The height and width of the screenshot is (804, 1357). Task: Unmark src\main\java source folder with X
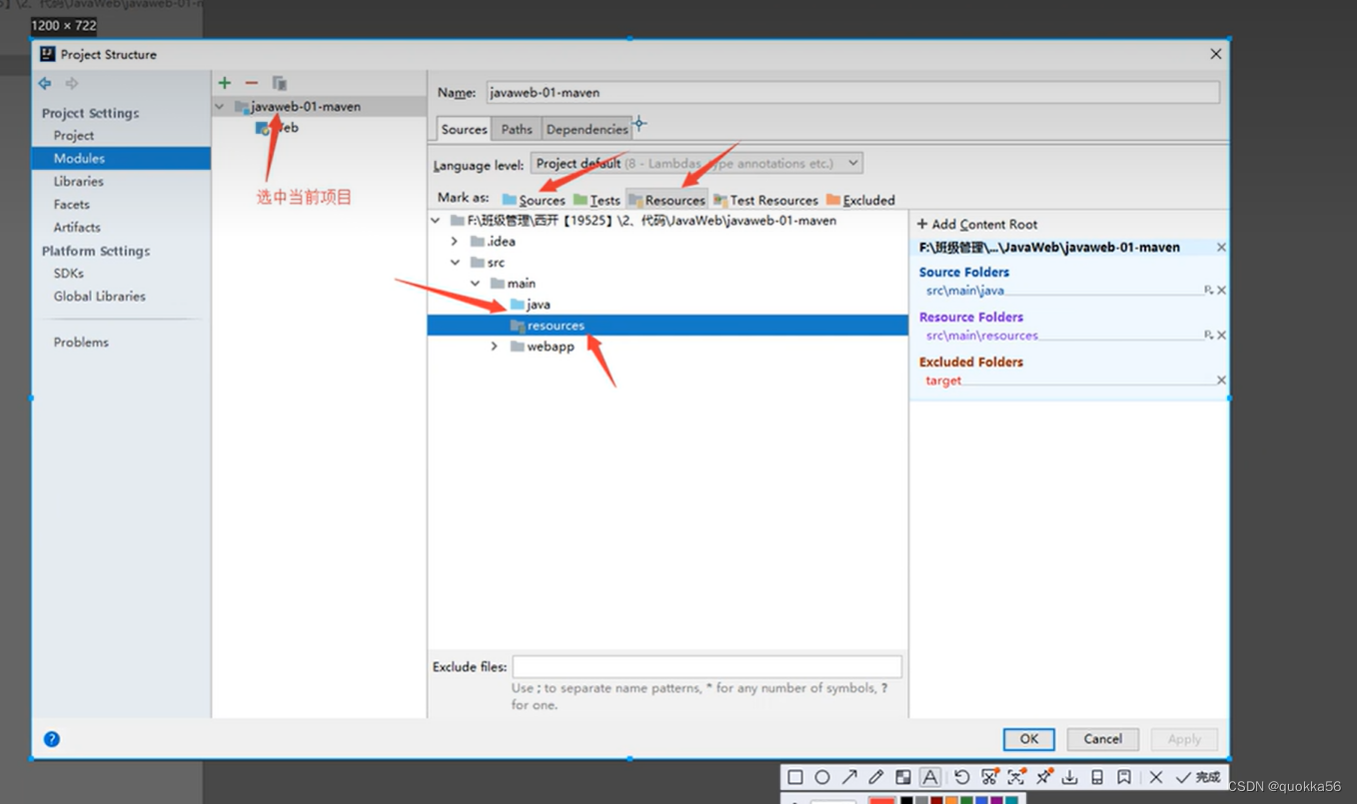coord(1221,290)
